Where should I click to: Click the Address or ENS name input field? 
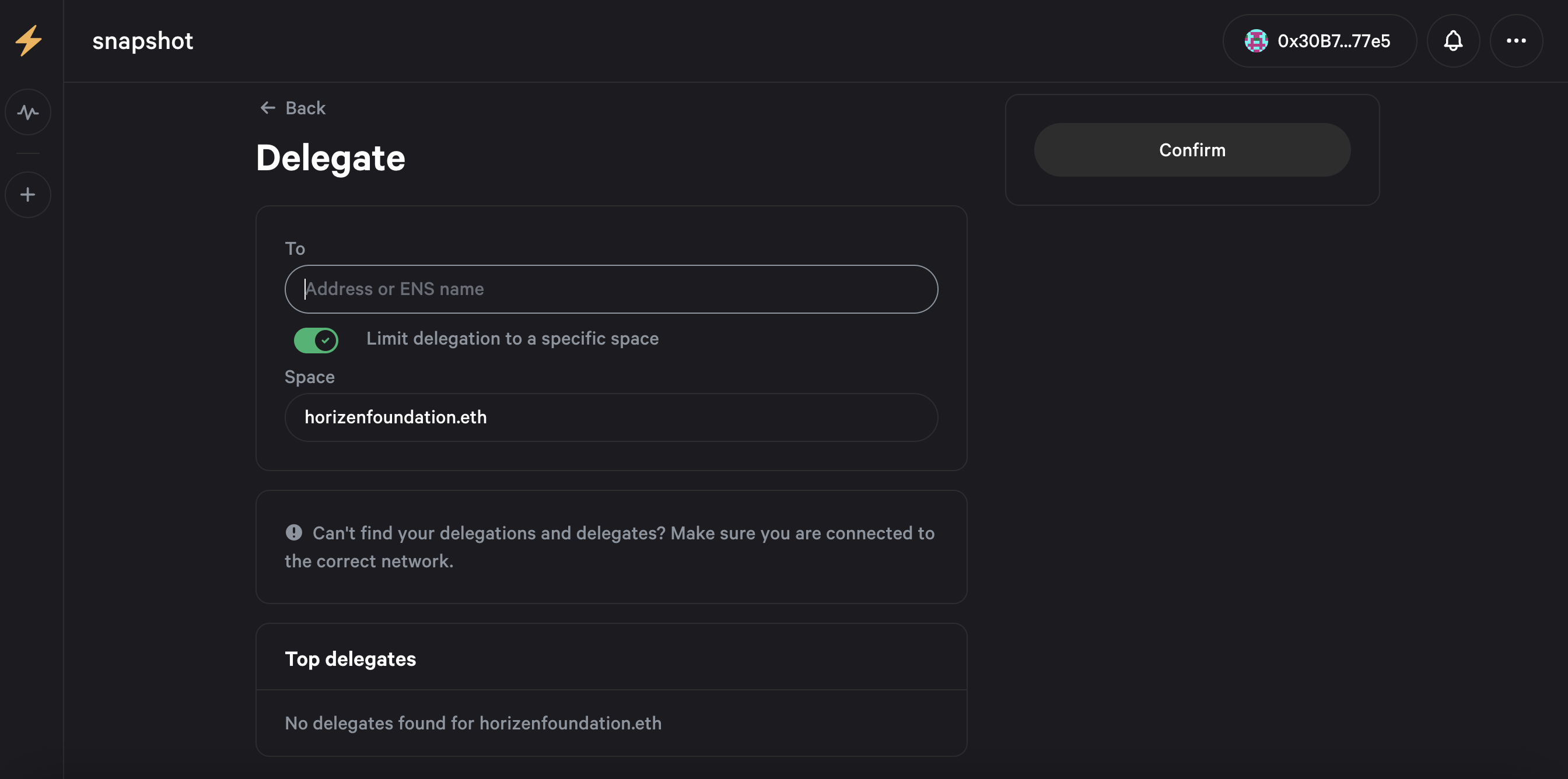tap(611, 289)
